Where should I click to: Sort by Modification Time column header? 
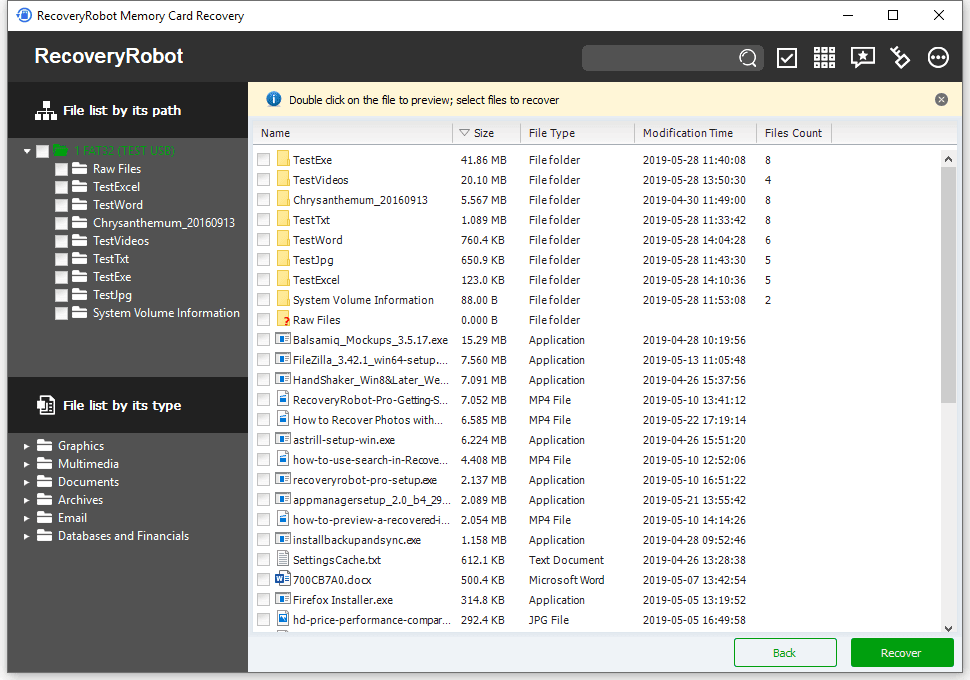[688, 133]
